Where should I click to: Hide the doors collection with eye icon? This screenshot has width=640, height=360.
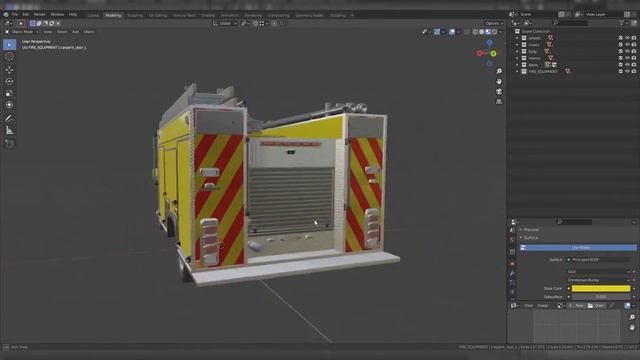click(x=627, y=64)
